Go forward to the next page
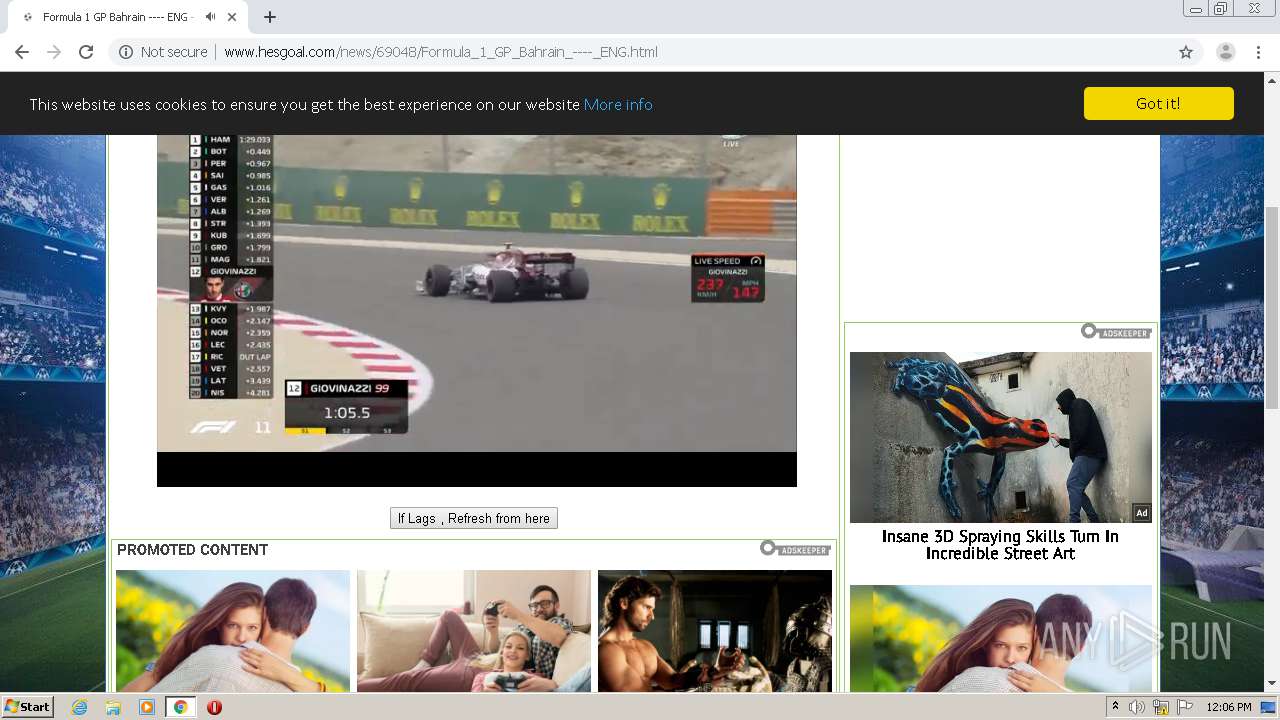The image size is (1280, 720). click(54, 52)
